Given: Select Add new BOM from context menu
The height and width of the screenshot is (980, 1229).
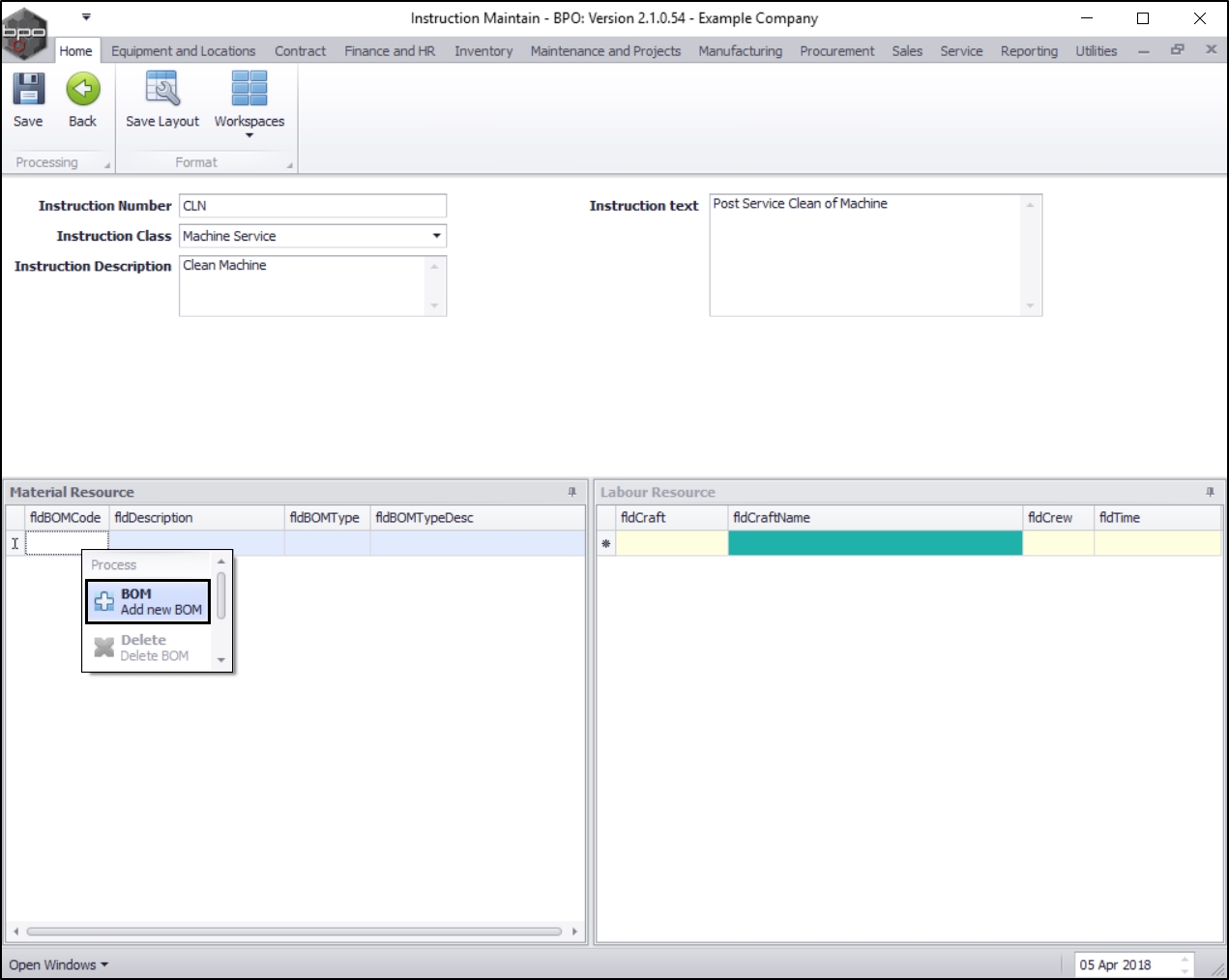Looking at the screenshot, I should tap(148, 601).
